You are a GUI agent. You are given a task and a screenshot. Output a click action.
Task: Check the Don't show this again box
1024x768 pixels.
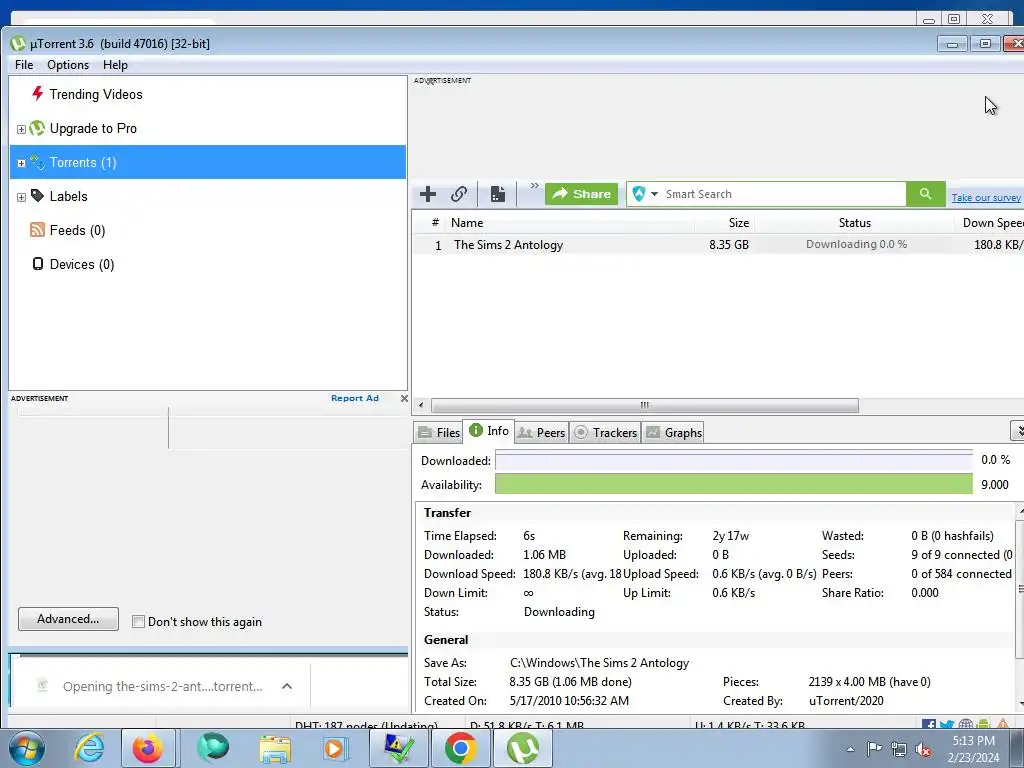(138, 622)
